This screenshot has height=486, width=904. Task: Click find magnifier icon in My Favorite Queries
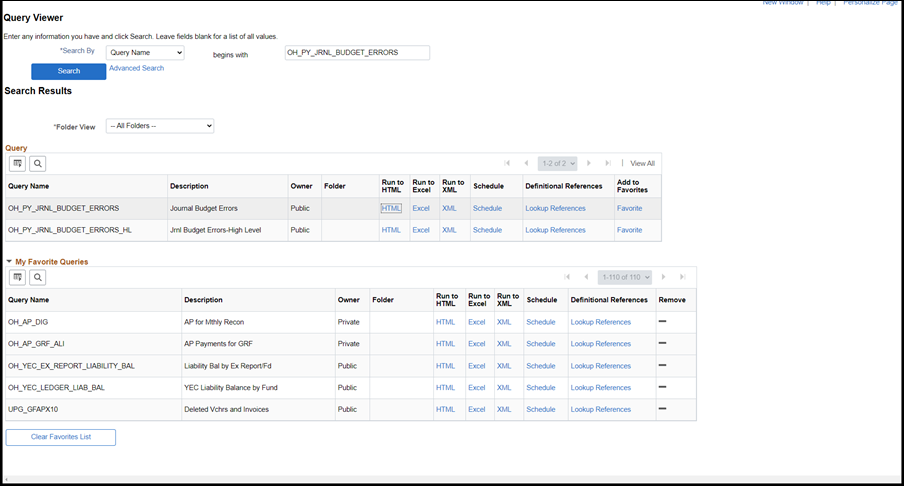click(37, 277)
